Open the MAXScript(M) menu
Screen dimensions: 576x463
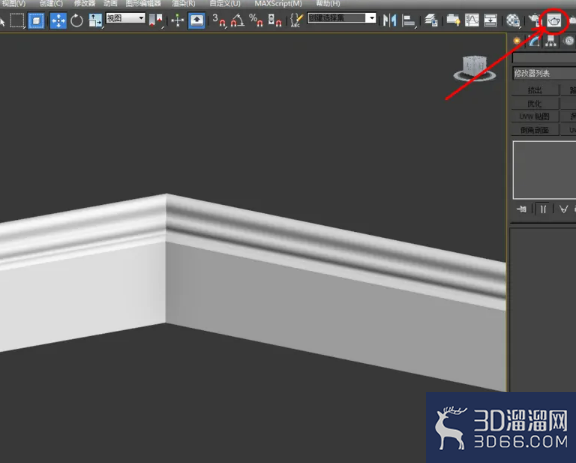[x=278, y=4]
